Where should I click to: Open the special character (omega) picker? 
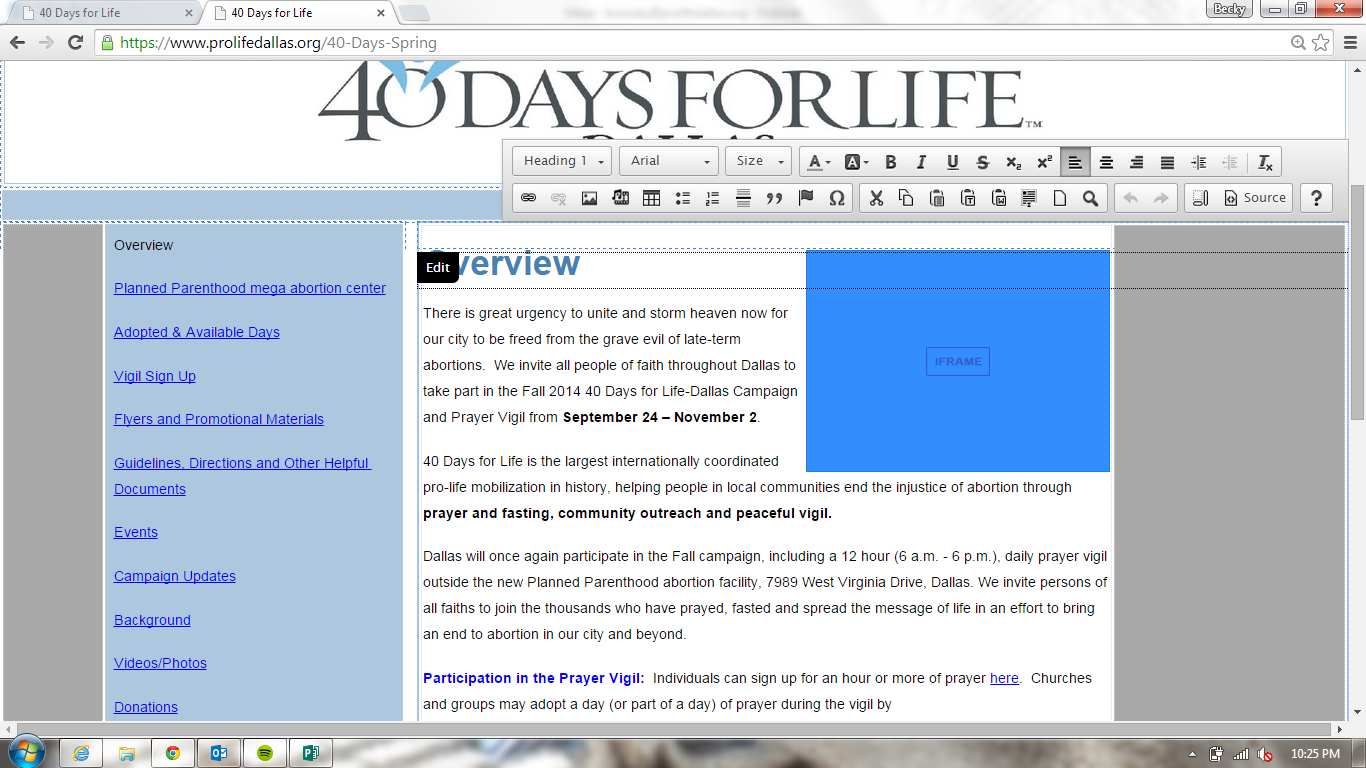click(837, 198)
